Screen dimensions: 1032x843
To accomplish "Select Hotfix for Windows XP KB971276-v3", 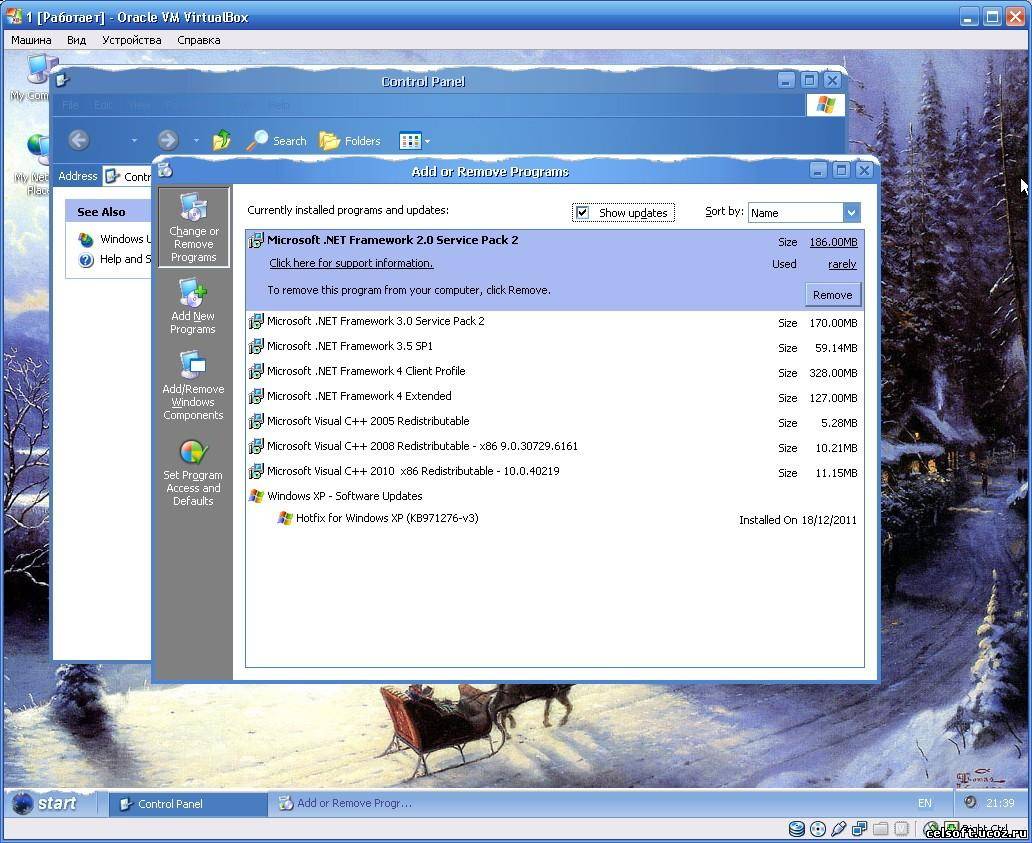I will pyautogui.click(x=386, y=518).
